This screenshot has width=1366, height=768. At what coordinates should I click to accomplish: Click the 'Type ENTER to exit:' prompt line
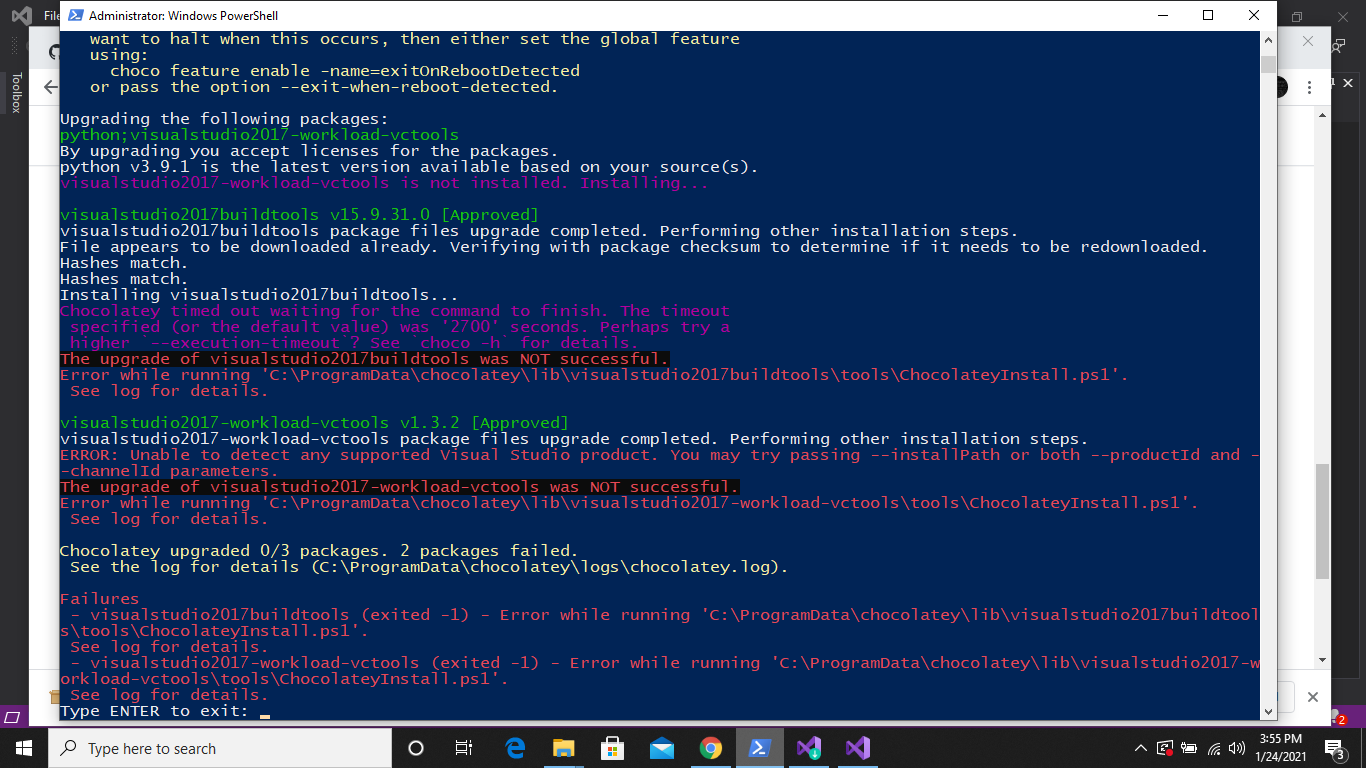pyautogui.click(x=155, y=711)
